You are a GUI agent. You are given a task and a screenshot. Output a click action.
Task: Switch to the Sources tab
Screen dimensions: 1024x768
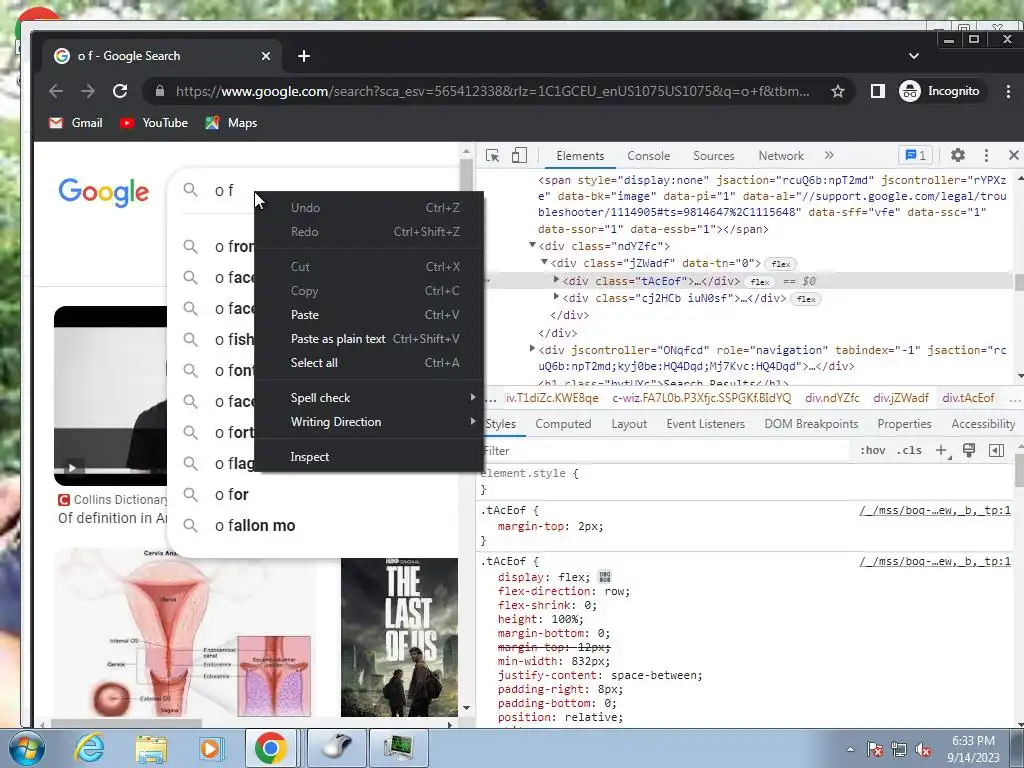click(x=714, y=155)
